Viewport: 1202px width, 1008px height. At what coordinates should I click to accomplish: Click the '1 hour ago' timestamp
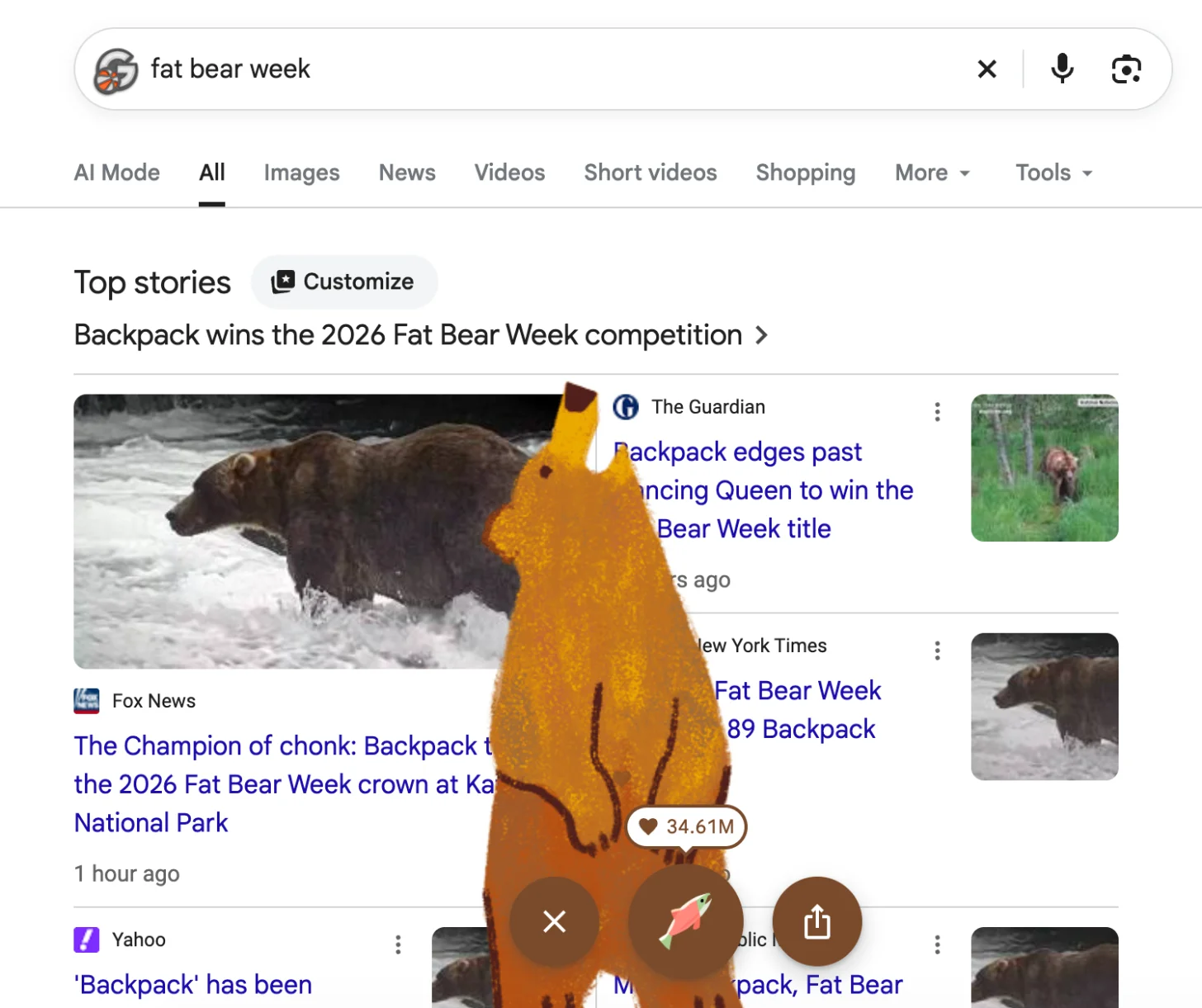(x=127, y=873)
